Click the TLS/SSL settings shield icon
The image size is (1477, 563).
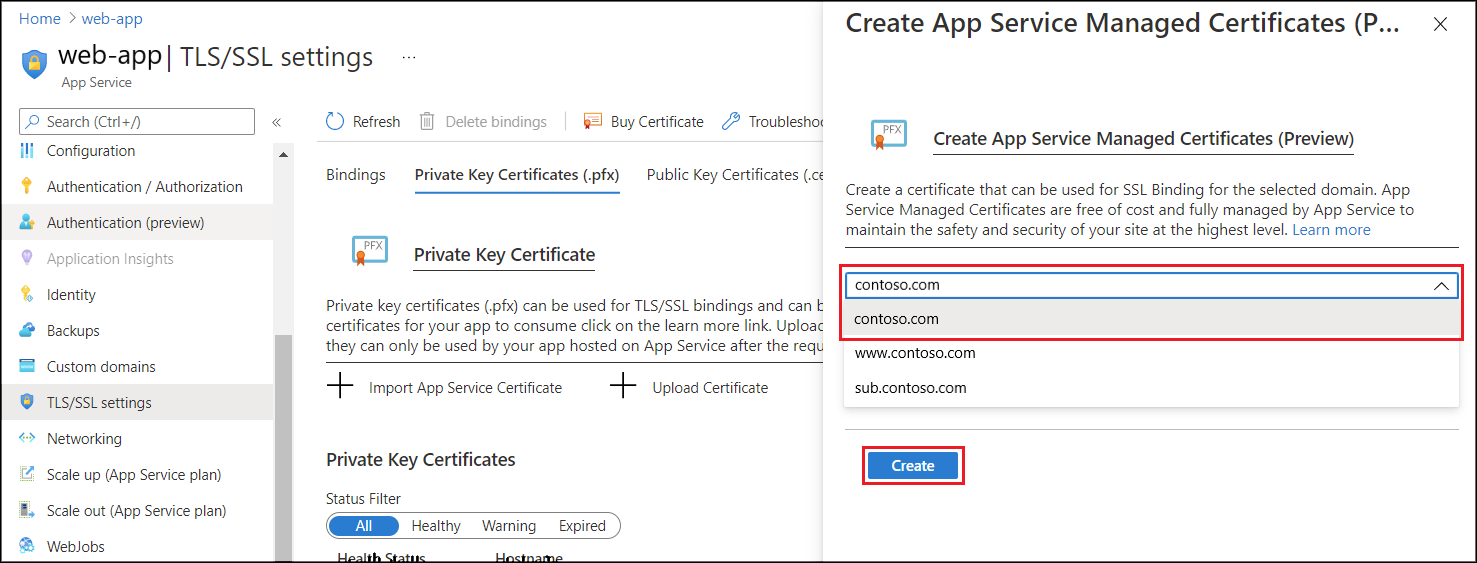coord(27,403)
